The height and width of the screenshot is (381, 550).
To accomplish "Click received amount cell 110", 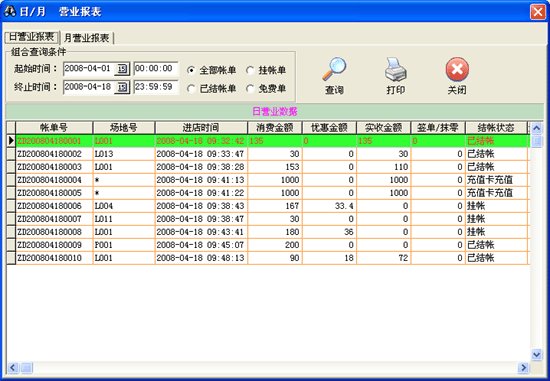I will click(x=384, y=167).
